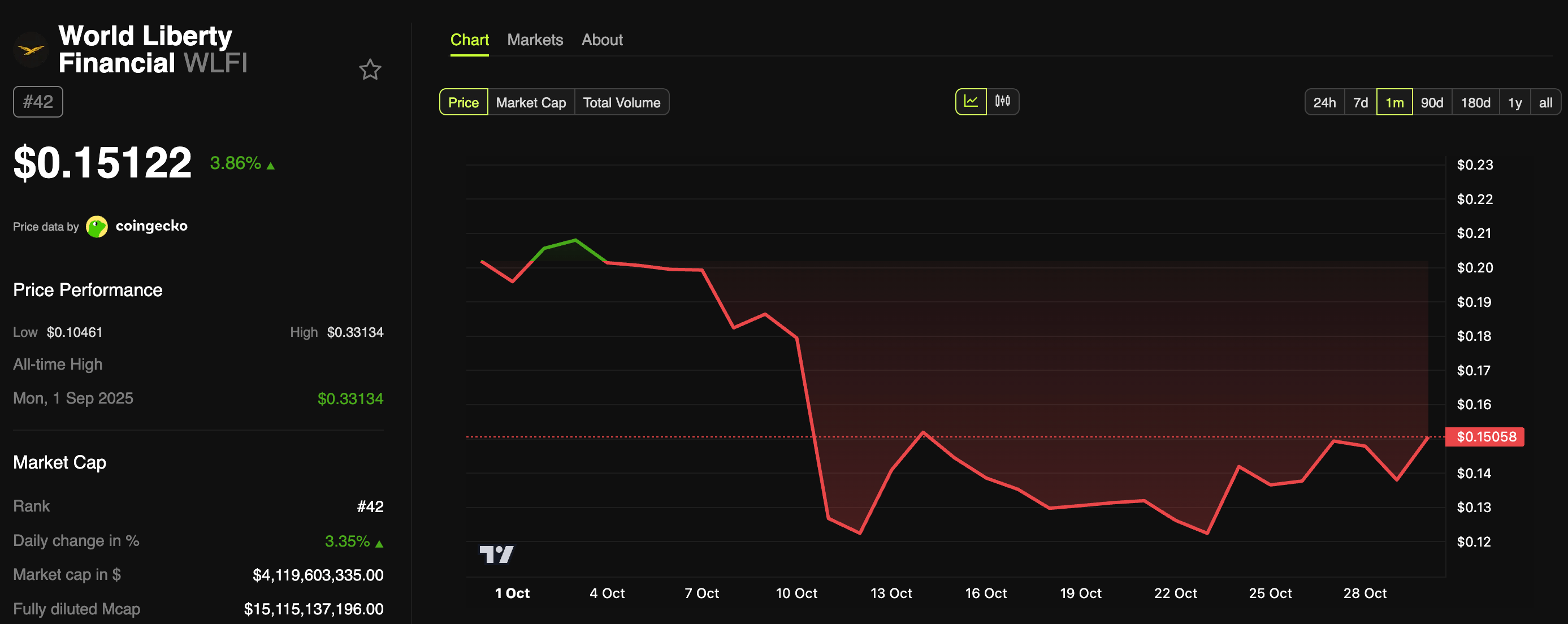Click the $0.15058 current price marker
Viewport: 1568px width, 624px height.
point(1485,436)
